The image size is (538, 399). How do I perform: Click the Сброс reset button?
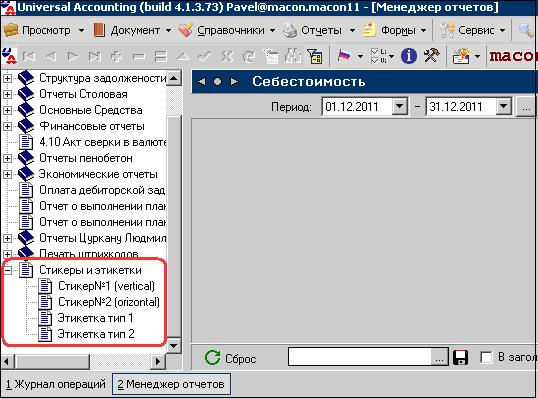click(231, 358)
